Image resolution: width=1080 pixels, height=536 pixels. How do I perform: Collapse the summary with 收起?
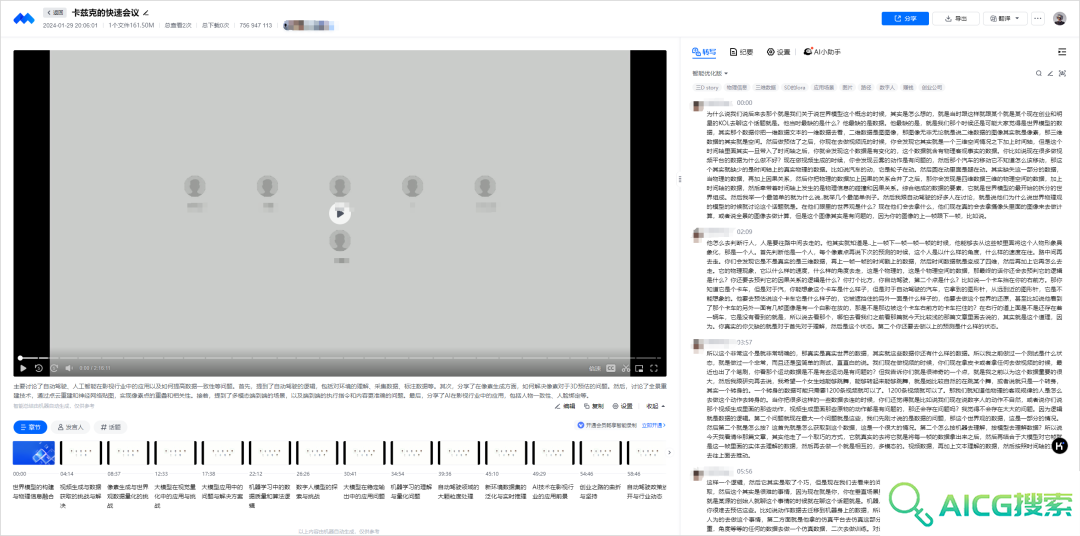pyautogui.click(x=655, y=406)
